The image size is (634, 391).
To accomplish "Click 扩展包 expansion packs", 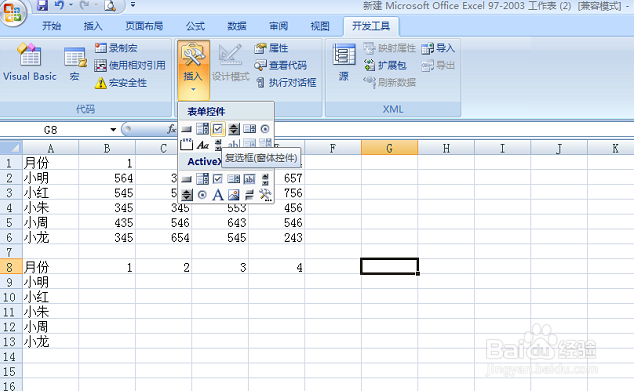I will pos(385,65).
